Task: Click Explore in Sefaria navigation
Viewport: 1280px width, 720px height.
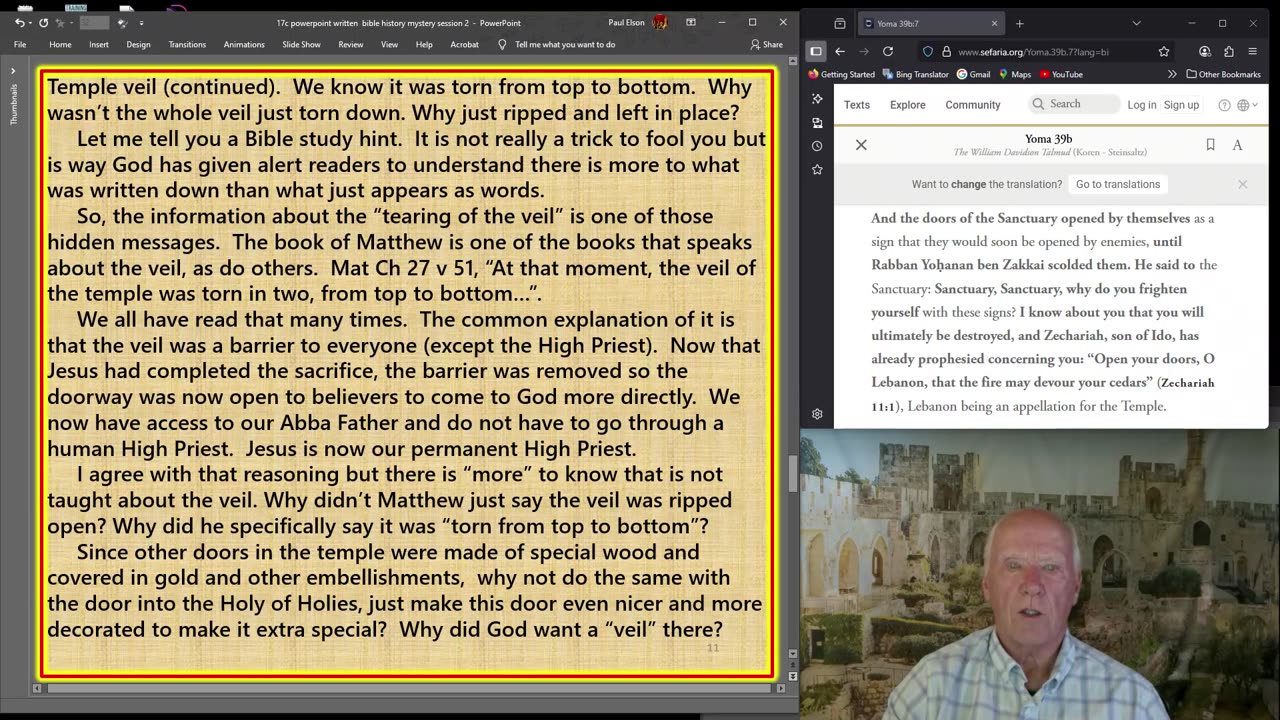Action: [908, 105]
